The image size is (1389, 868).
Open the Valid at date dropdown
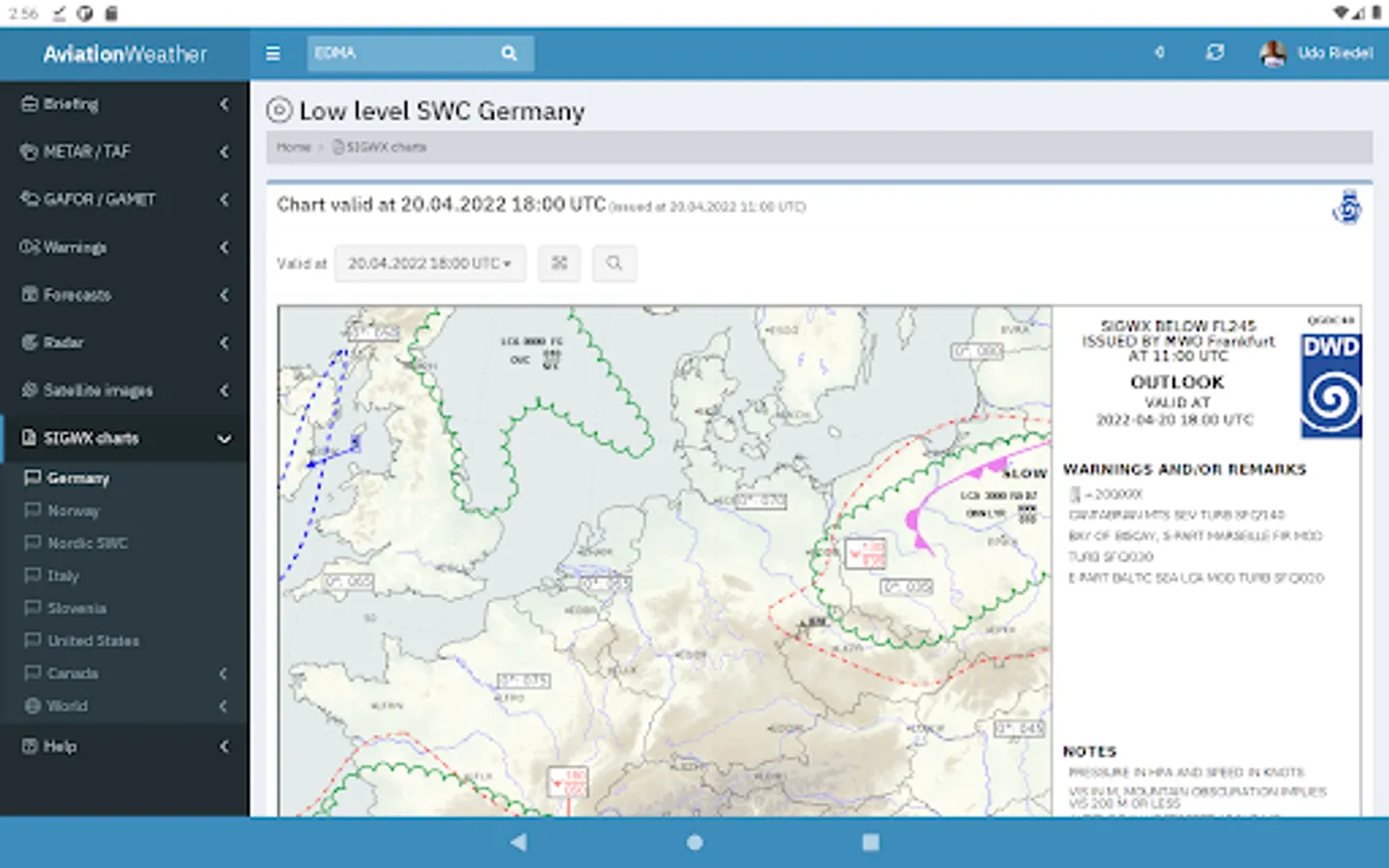point(429,263)
